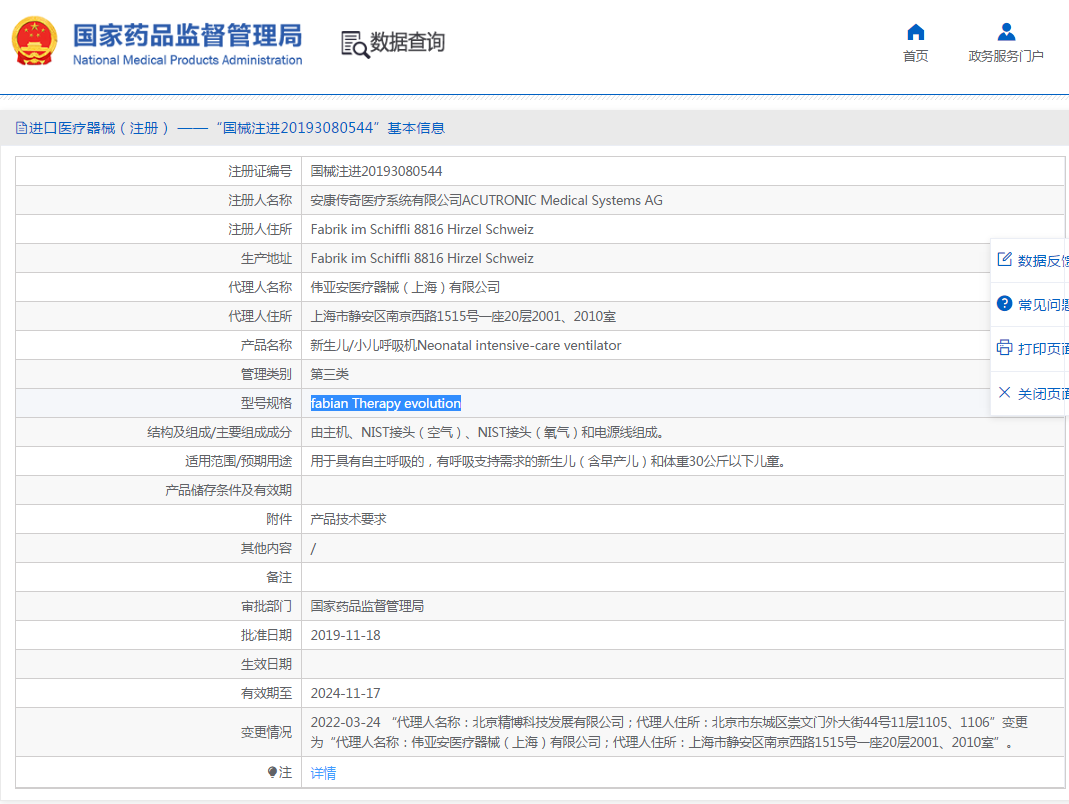This screenshot has width=1069, height=804.
Task: Click 政务服务门户 text link
Action: coord(1006,56)
